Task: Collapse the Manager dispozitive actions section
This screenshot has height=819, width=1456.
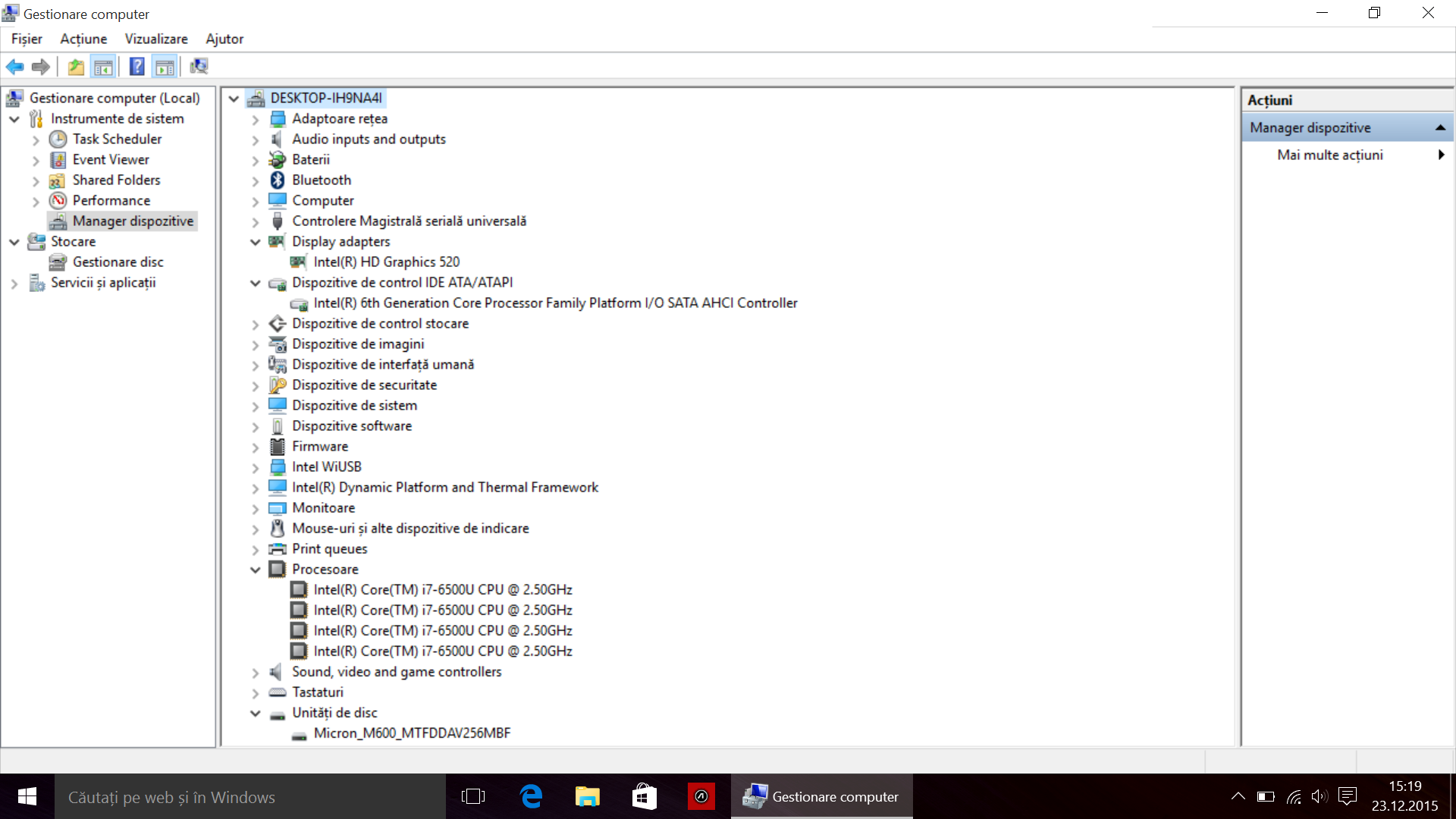Action: coord(1440,127)
